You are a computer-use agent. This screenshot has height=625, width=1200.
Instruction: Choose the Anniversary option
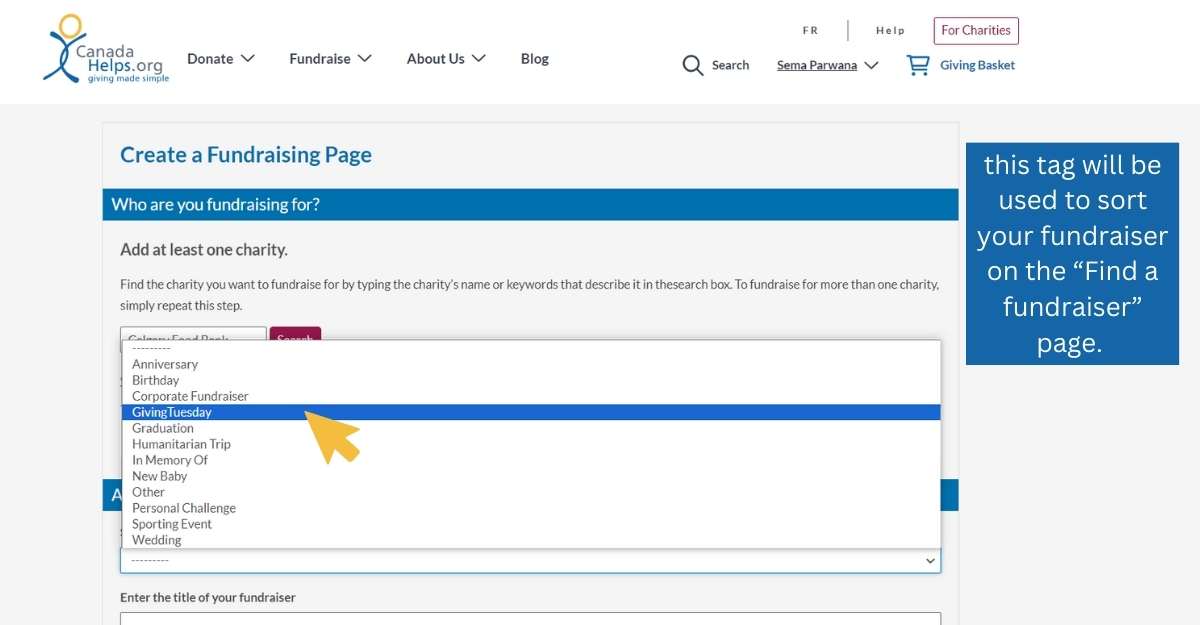[165, 364]
